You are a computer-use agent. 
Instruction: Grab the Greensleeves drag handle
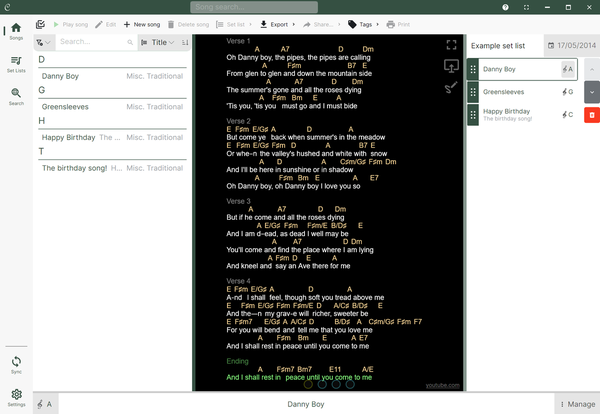point(473,92)
